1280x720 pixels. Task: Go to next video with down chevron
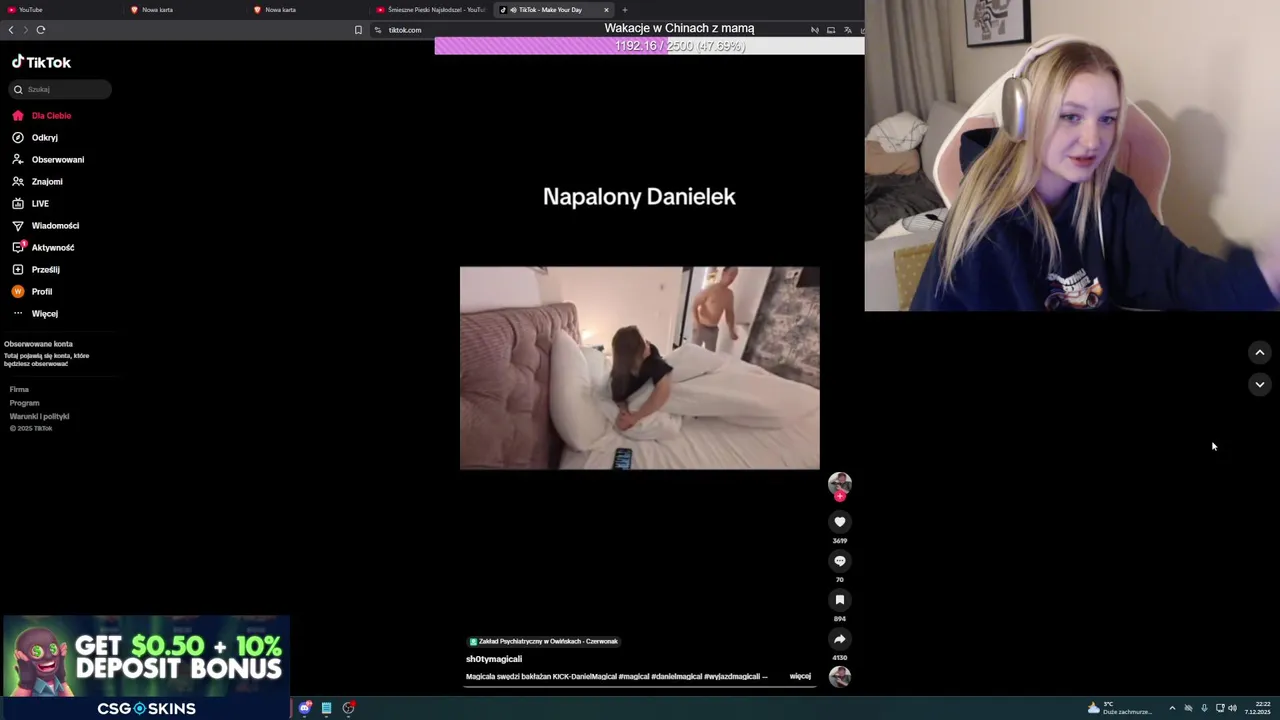(x=1260, y=385)
